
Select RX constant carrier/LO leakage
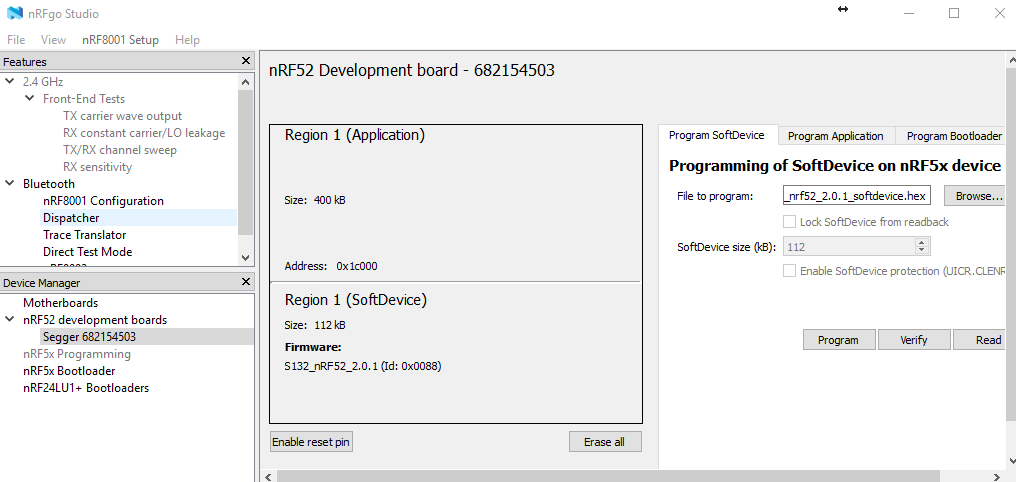144,133
